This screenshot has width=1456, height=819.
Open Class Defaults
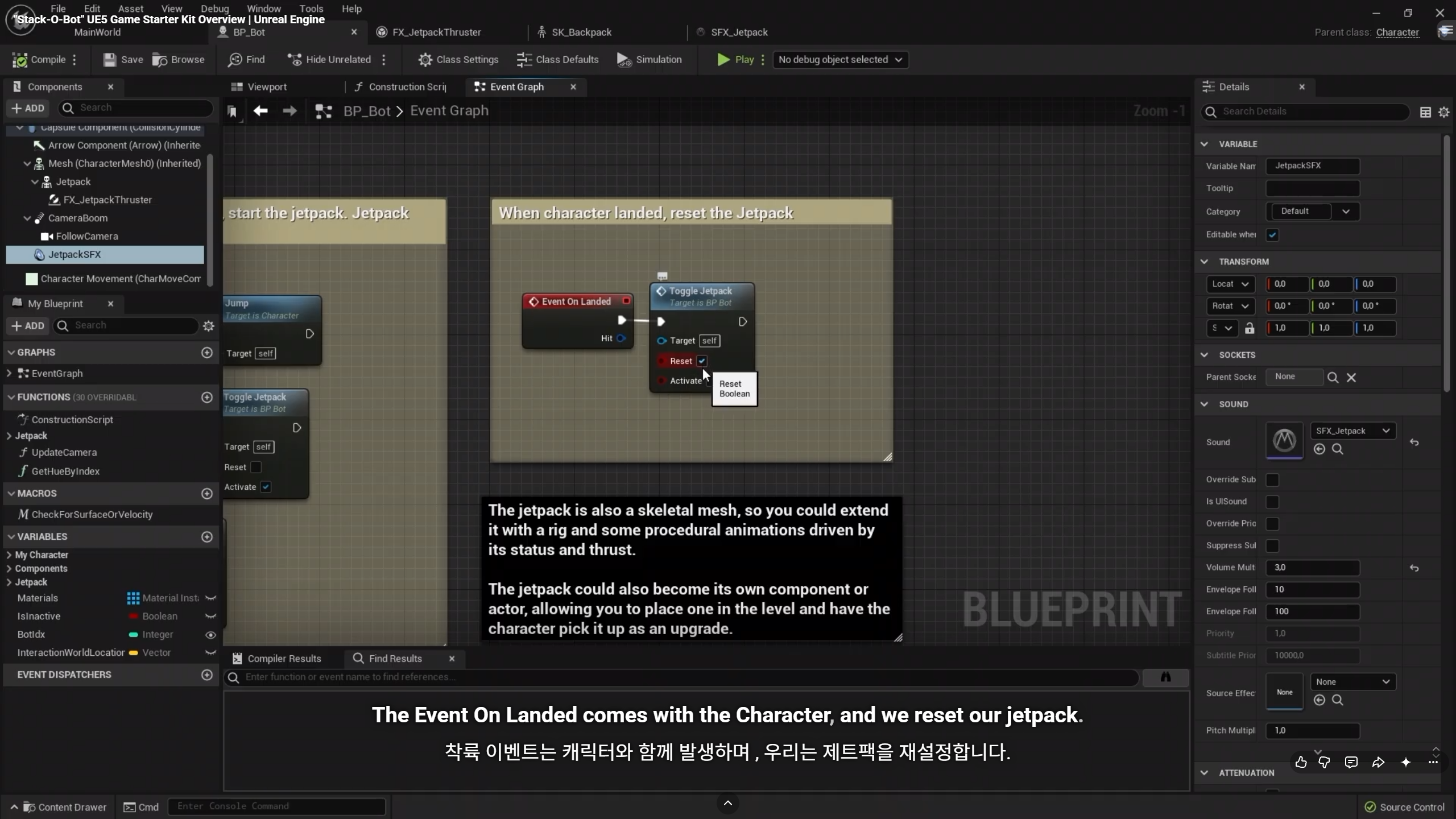[558, 60]
